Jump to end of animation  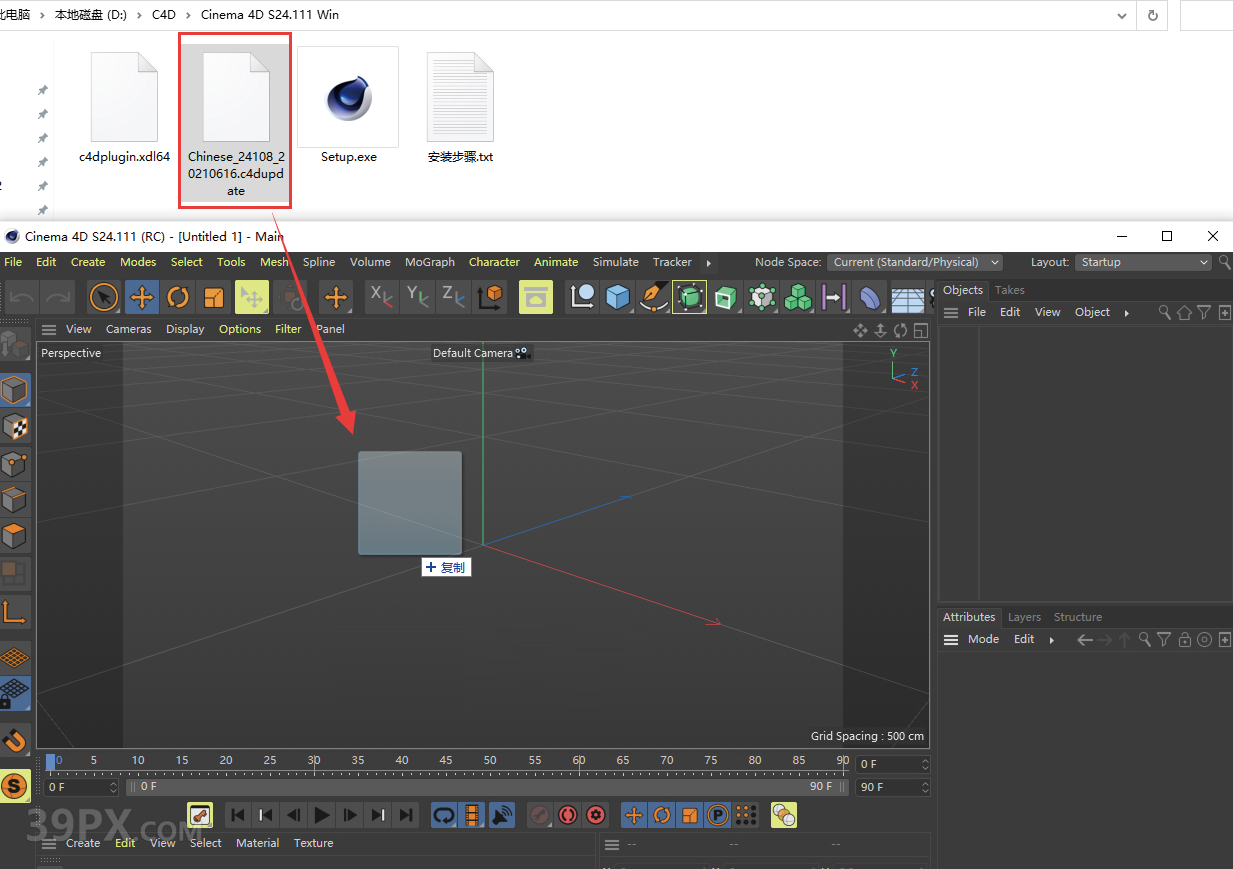pos(406,815)
